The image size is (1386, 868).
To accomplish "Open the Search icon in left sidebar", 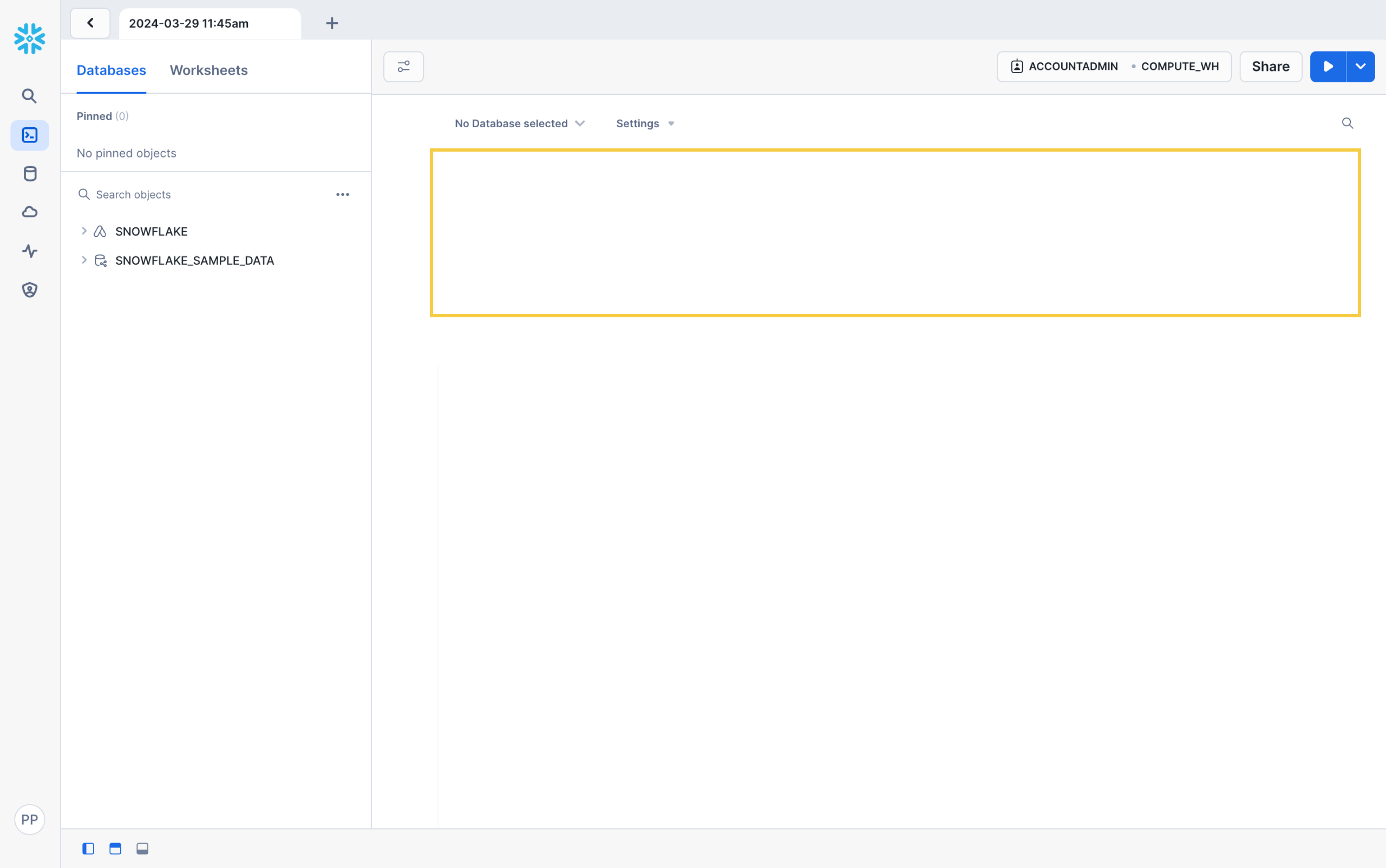I will click(x=29, y=96).
